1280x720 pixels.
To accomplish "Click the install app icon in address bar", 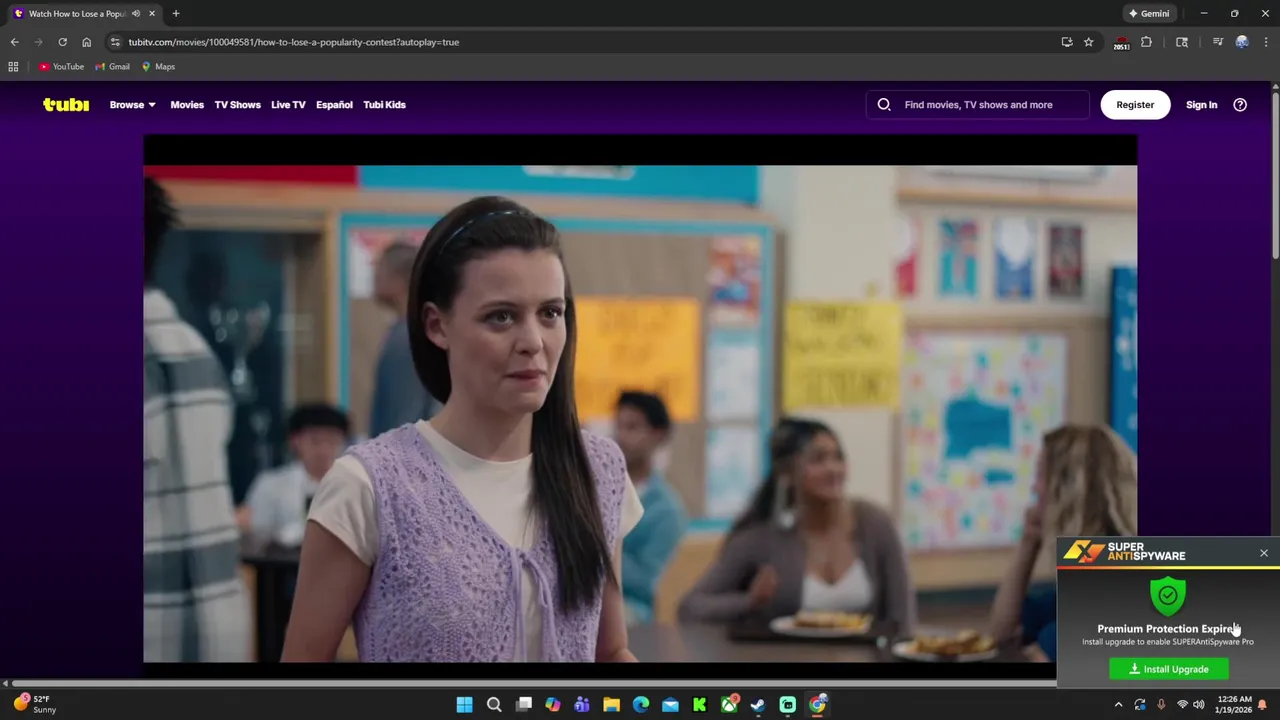I will 1067,42.
